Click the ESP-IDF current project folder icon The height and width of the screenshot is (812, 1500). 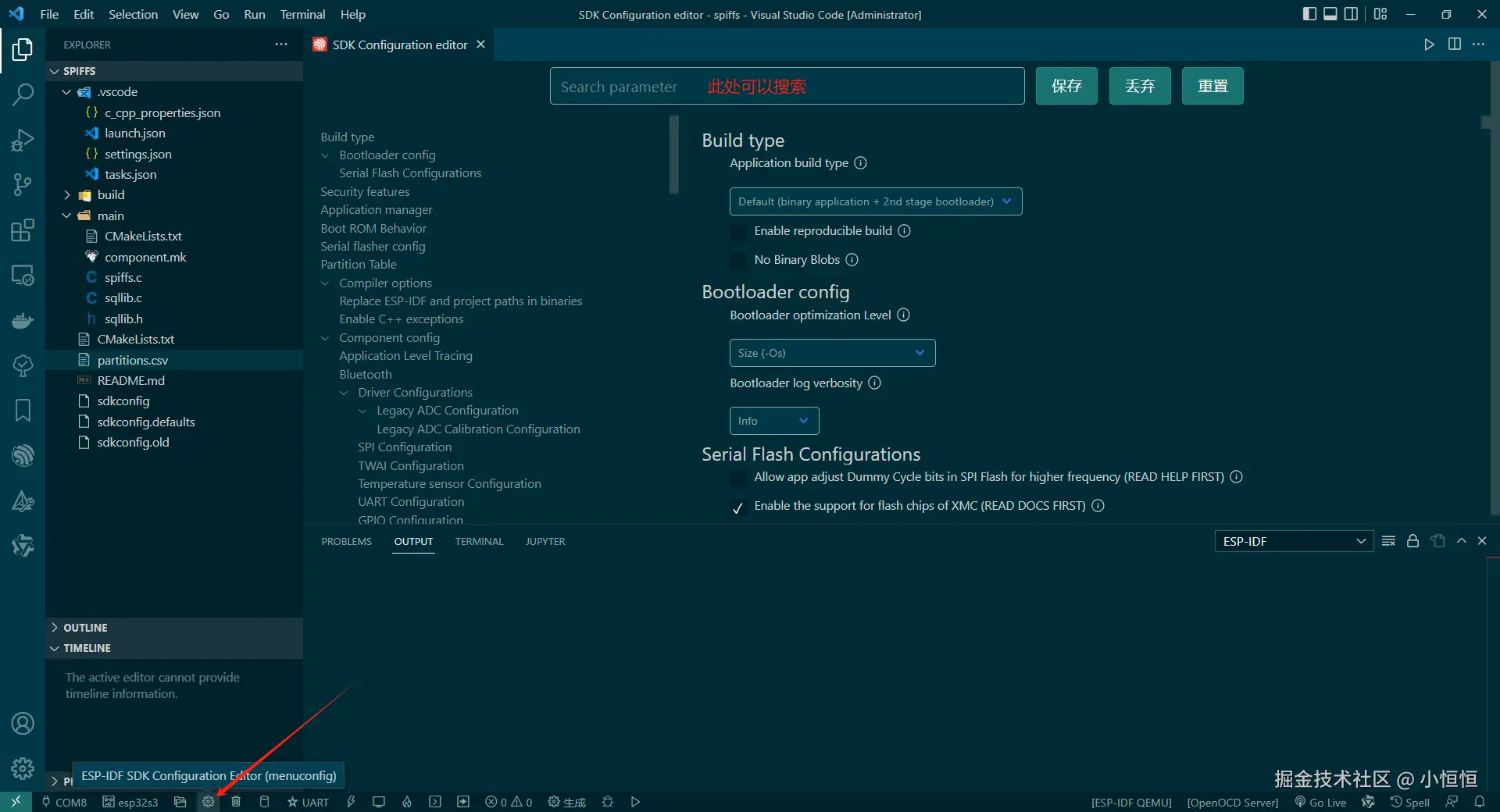point(180,802)
